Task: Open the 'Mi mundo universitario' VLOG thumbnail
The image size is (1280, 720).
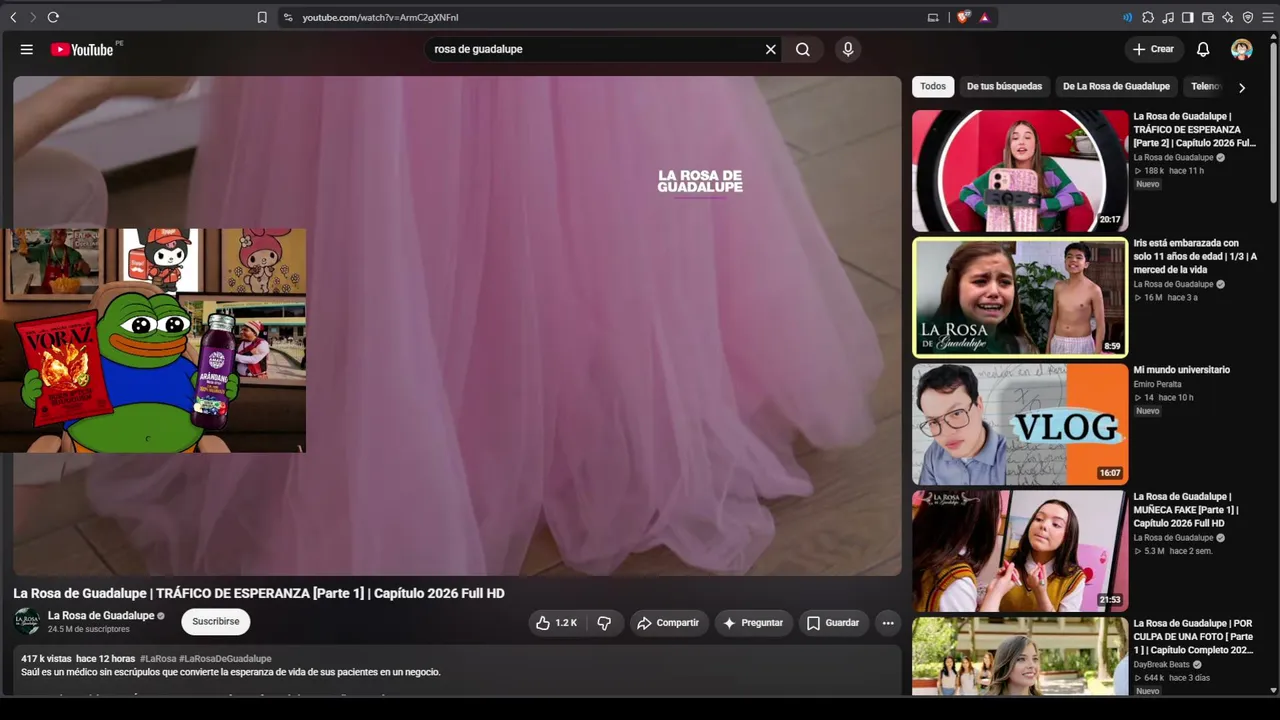Action: tap(1020, 424)
